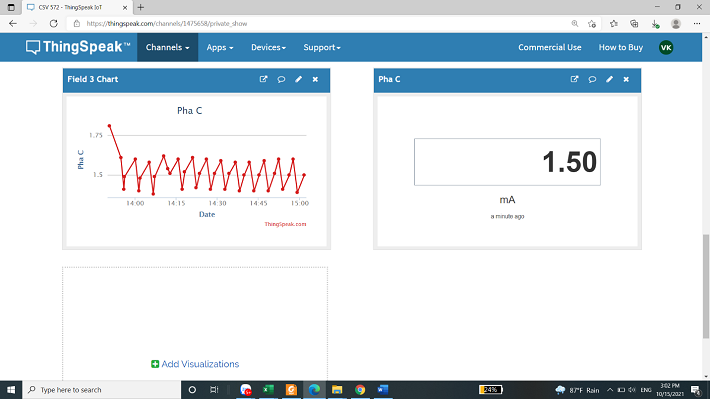Viewport: 710px width, 399px height.
Task: Edit the Pha C numeric widget
Action: tap(609, 79)
